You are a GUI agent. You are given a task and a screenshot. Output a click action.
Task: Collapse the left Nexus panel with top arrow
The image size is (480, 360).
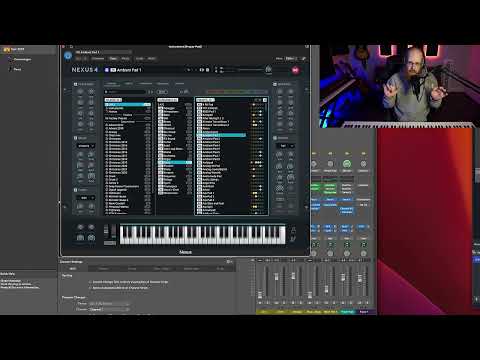[65, 89]
